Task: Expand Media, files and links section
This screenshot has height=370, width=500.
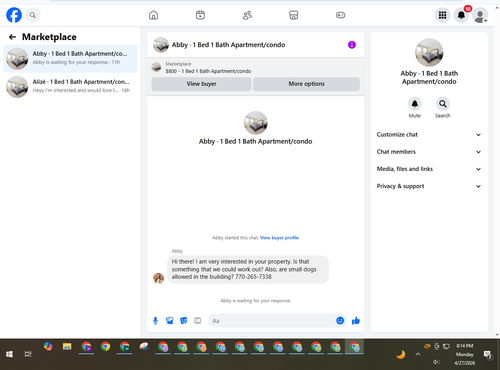Action: click(429, 169)
